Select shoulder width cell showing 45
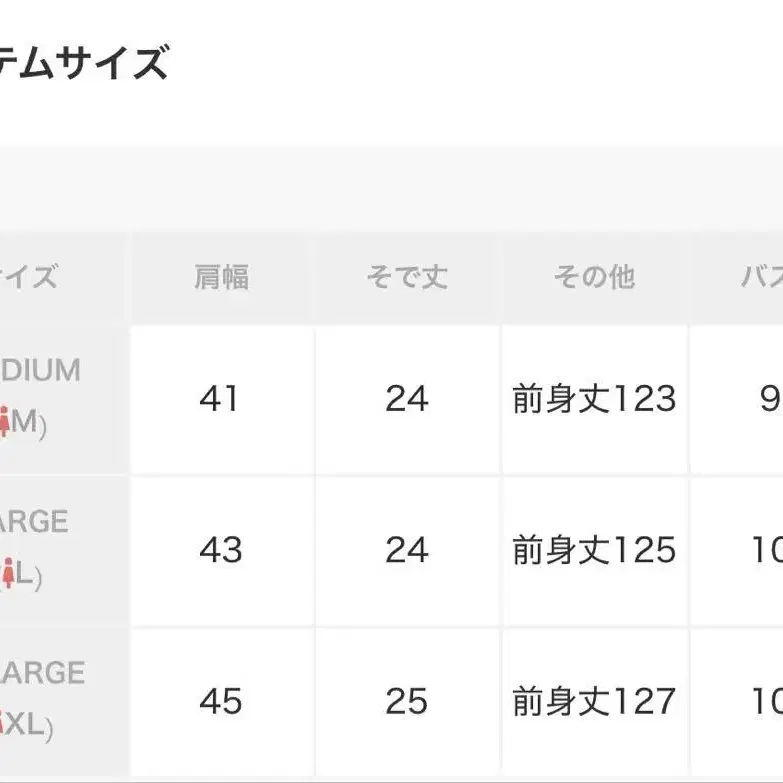The image size is (783, 783). click(x=222, y=702)
